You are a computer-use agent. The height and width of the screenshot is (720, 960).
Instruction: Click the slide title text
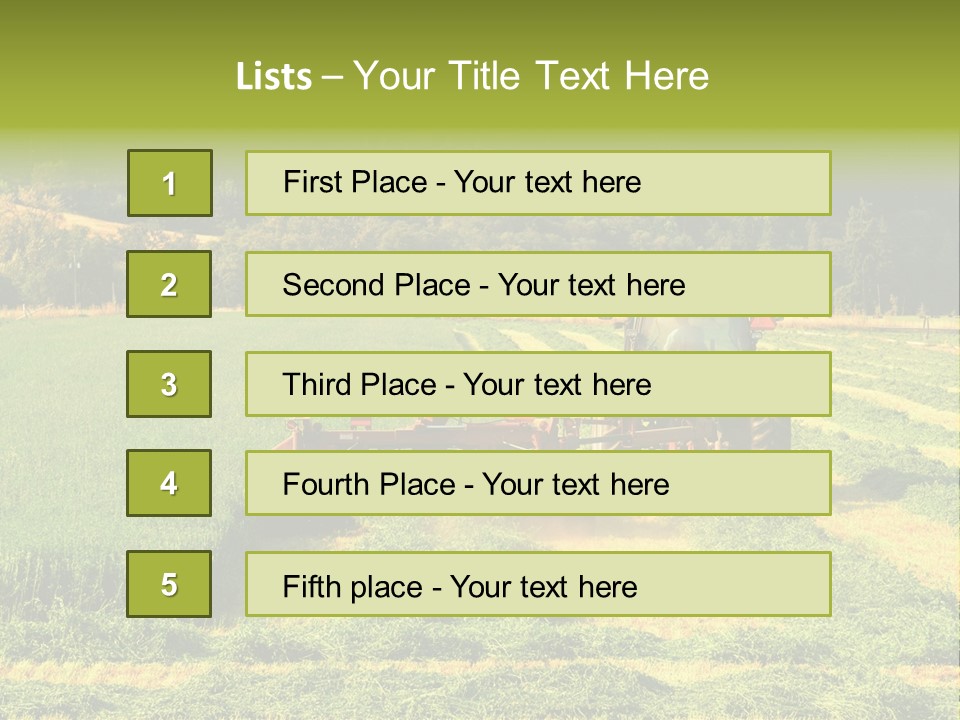click(473, 76)
